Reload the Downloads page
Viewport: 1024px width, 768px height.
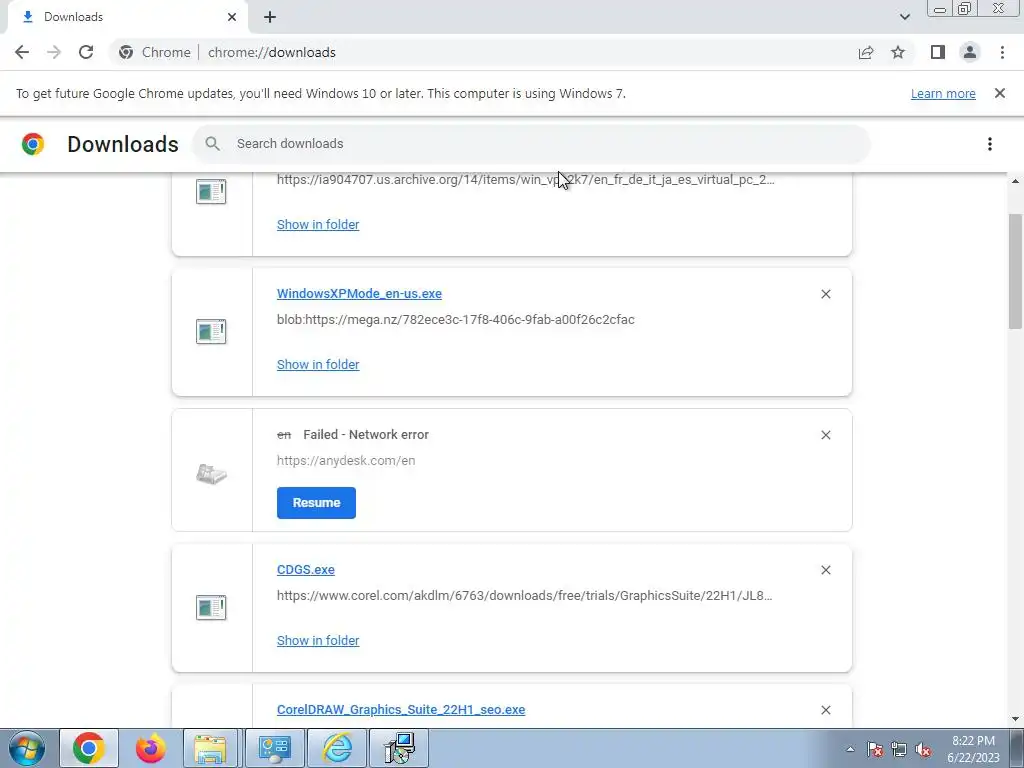(x=86, y=52)
